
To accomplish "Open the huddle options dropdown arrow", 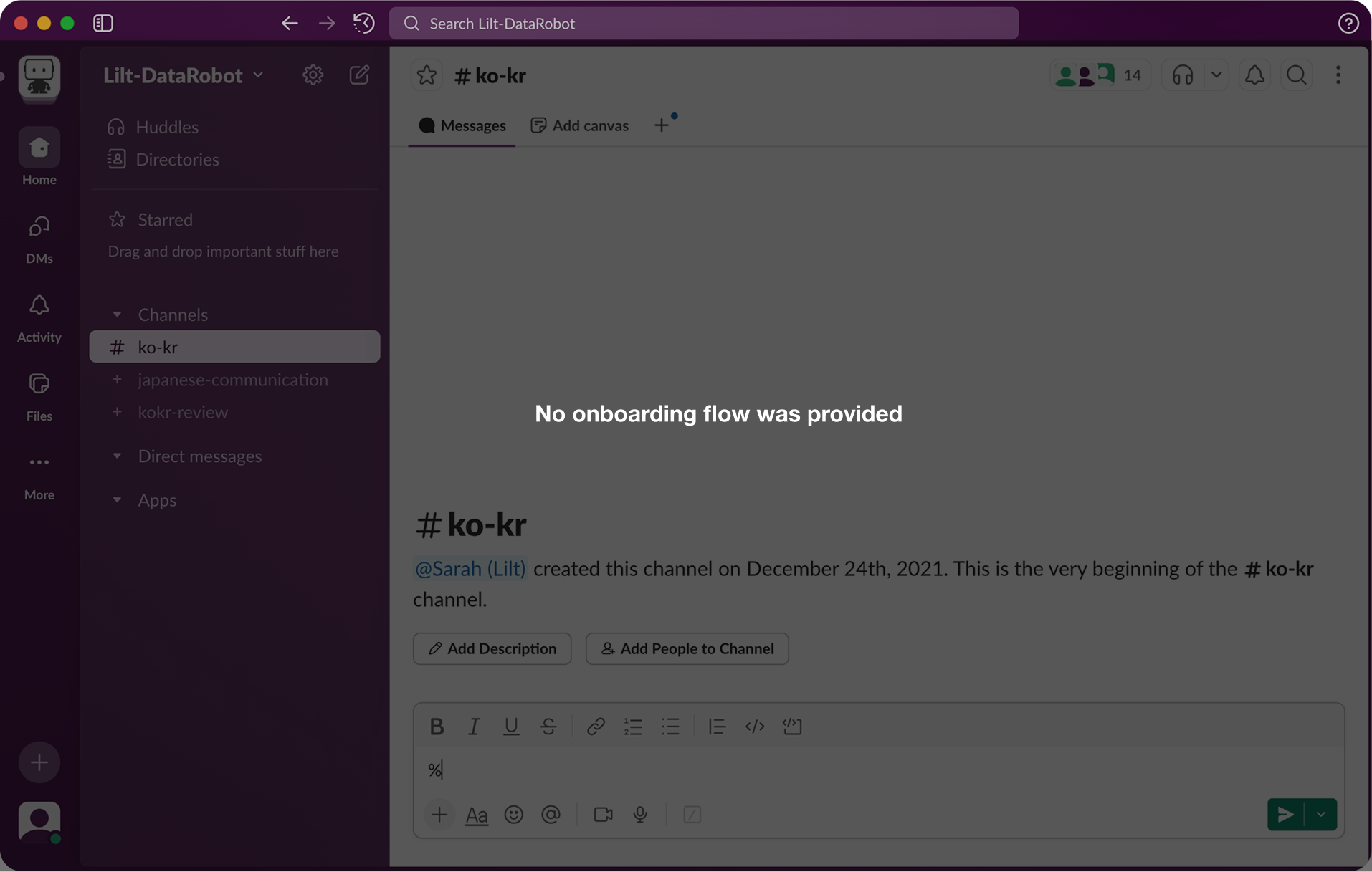I will pos(1216,75).
